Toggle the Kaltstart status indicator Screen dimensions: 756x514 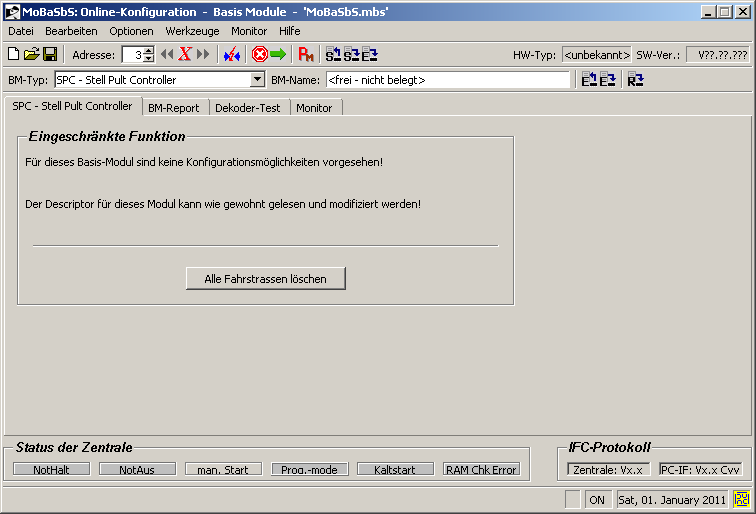coord(395,469)
